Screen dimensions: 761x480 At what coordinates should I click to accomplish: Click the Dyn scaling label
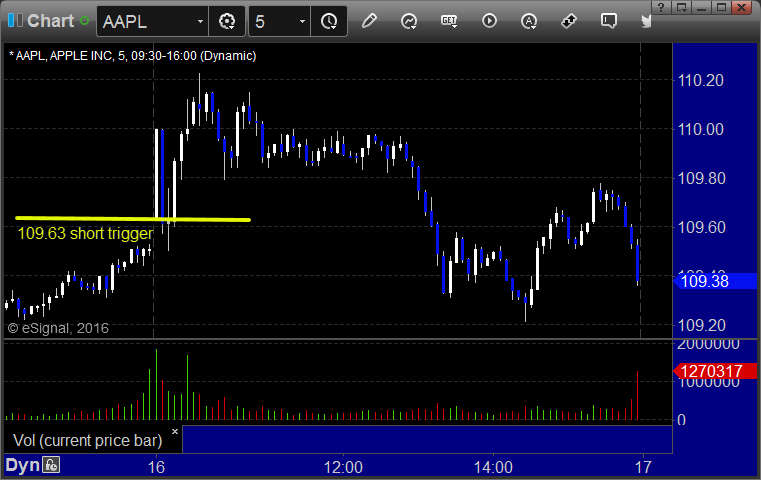pyautogui.click(x=22, y=465)
